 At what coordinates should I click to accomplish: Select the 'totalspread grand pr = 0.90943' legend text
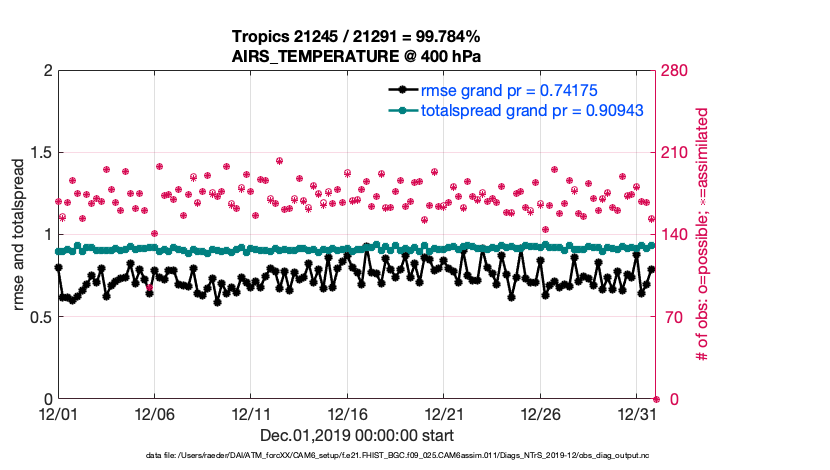click(x=532, y=110)
